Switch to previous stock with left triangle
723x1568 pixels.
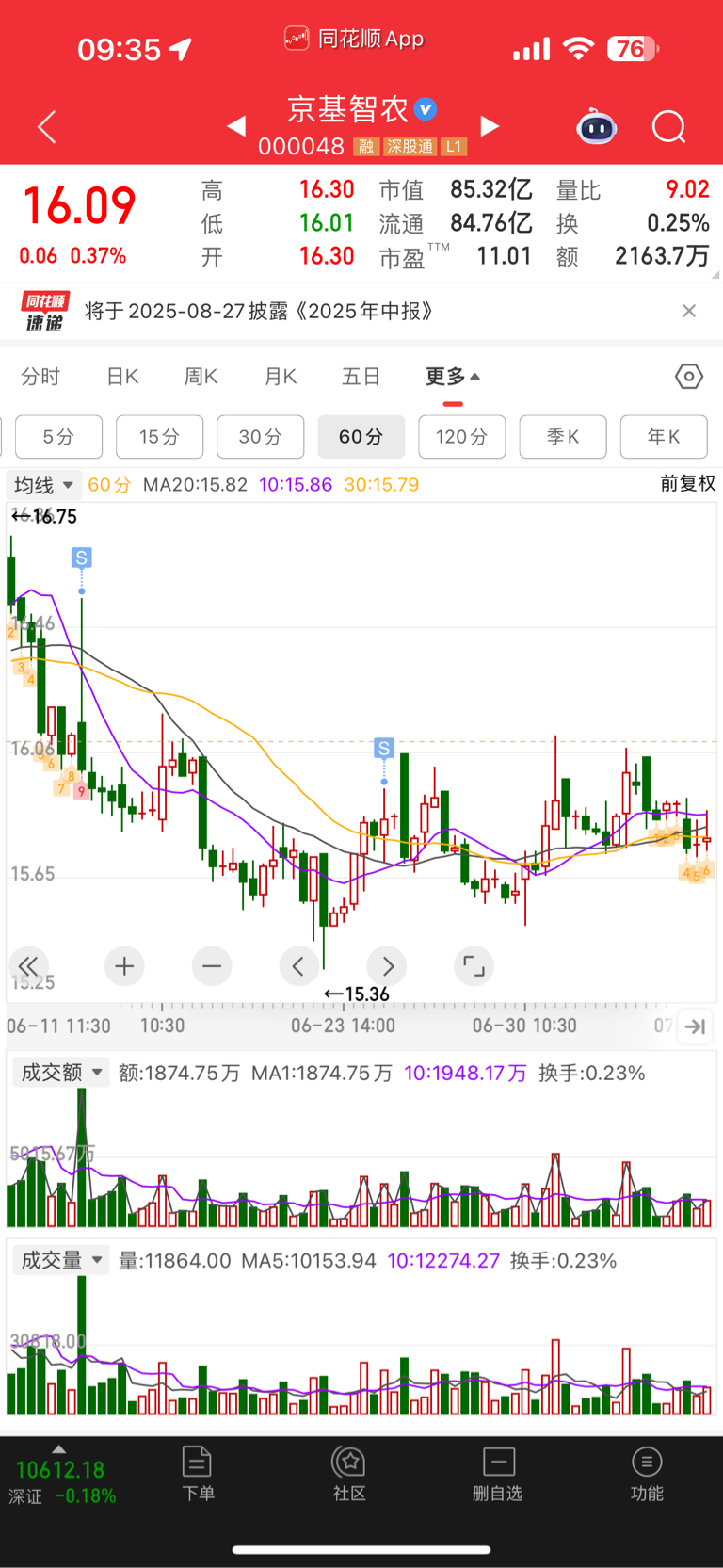coord(236,125)
